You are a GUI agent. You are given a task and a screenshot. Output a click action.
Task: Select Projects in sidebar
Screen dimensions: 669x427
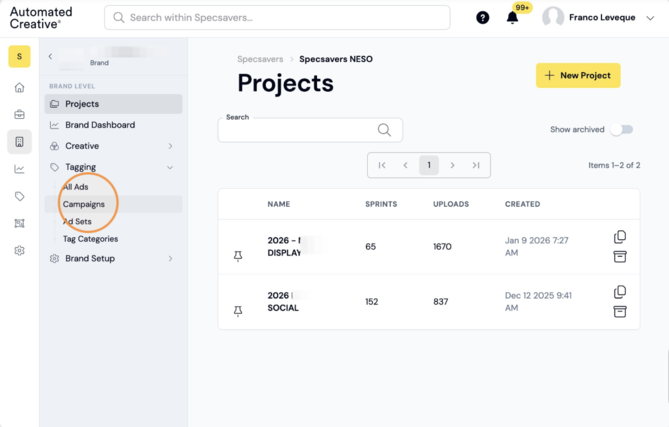tap(113, 104)
